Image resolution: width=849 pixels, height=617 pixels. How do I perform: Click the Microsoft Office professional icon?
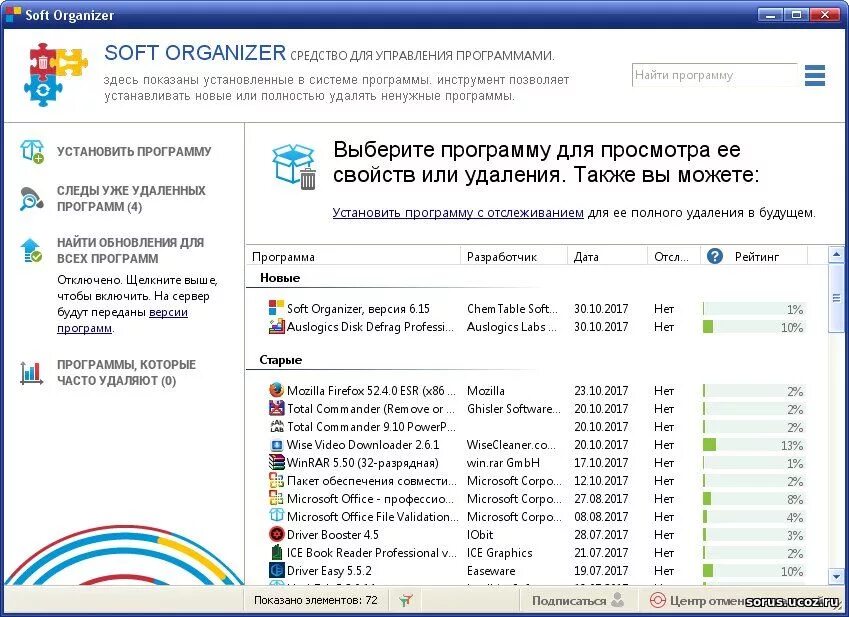[276, 498]
